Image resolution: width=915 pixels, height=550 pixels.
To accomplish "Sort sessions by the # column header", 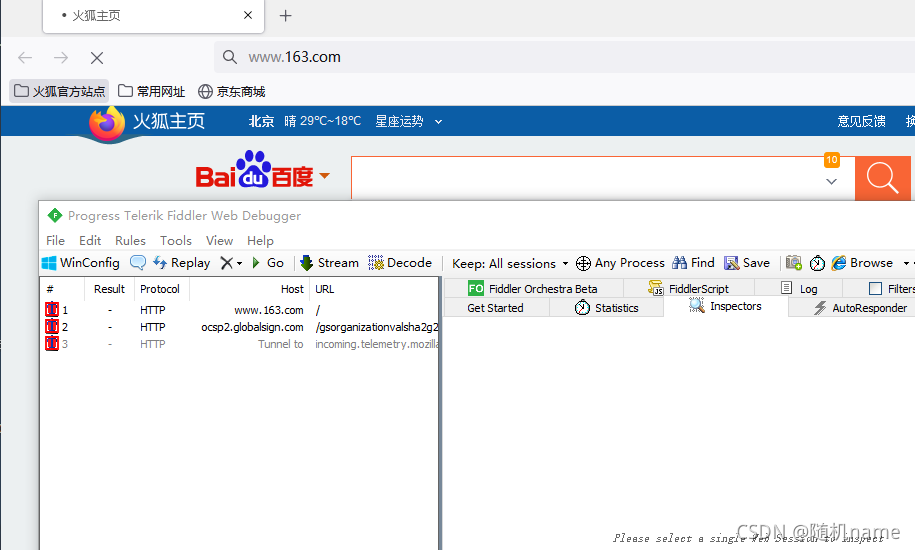I will click(63, 289).
